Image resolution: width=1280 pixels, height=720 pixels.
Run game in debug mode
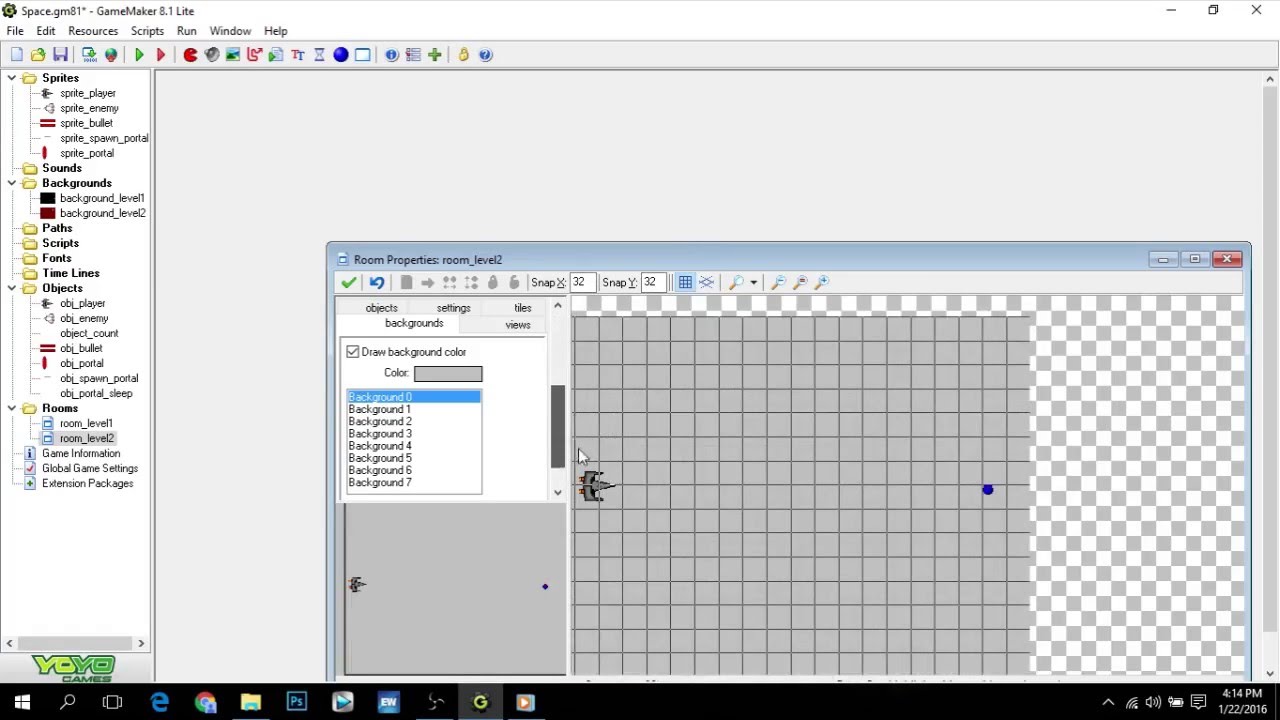(x=160, y=55)
